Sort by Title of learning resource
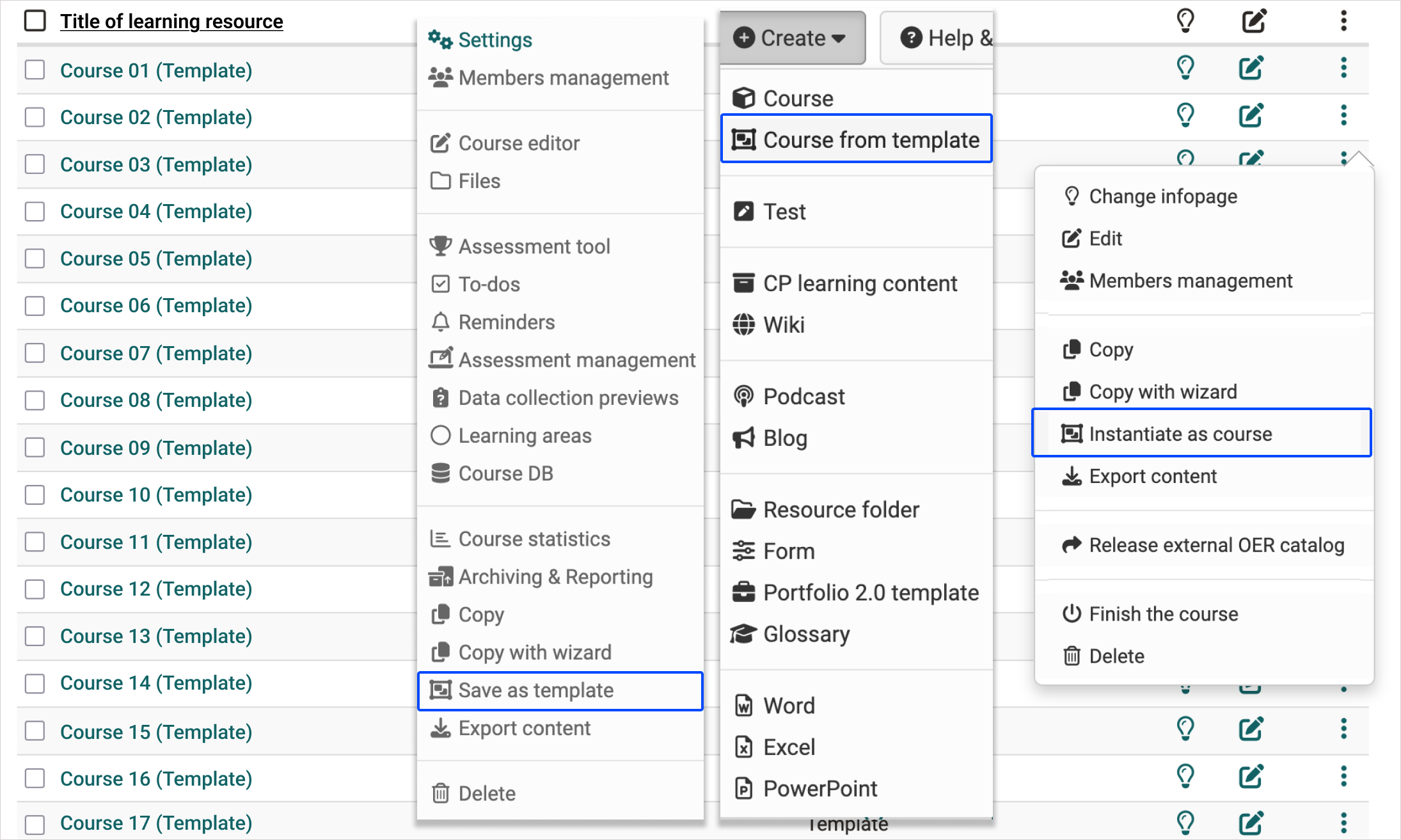This screenshot has width=1401, height=840. (171, 21)
